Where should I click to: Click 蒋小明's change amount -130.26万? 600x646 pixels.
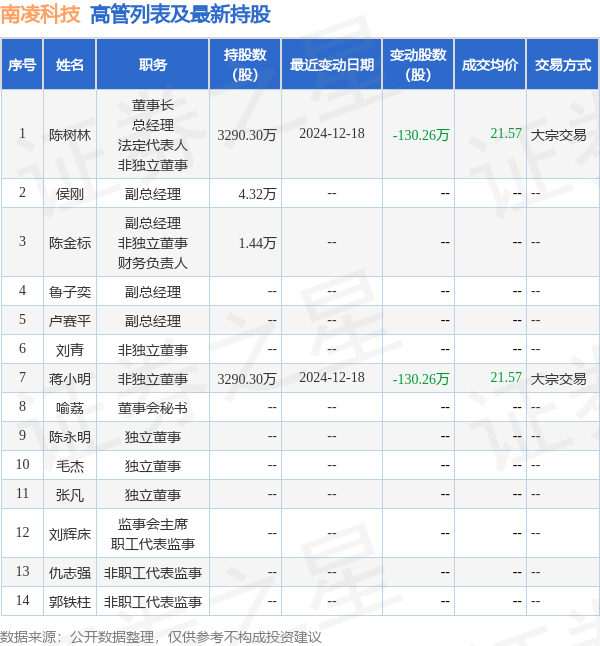click(421, 379)
